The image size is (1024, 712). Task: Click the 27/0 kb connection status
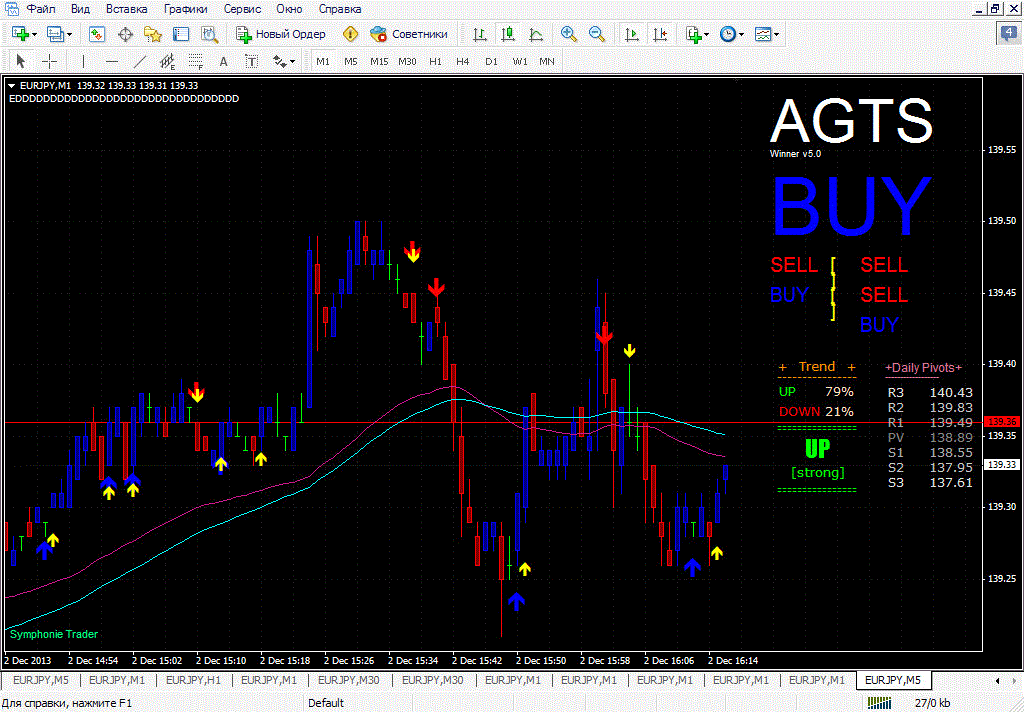pos(933,703)
